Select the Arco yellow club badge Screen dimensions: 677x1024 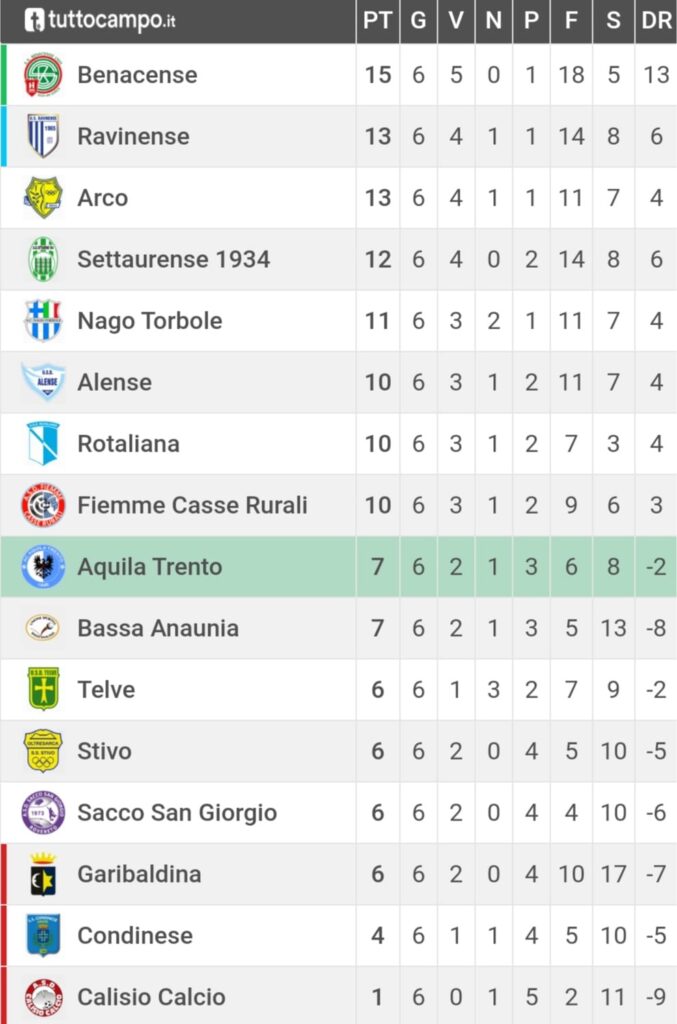(x=43, y=198)
